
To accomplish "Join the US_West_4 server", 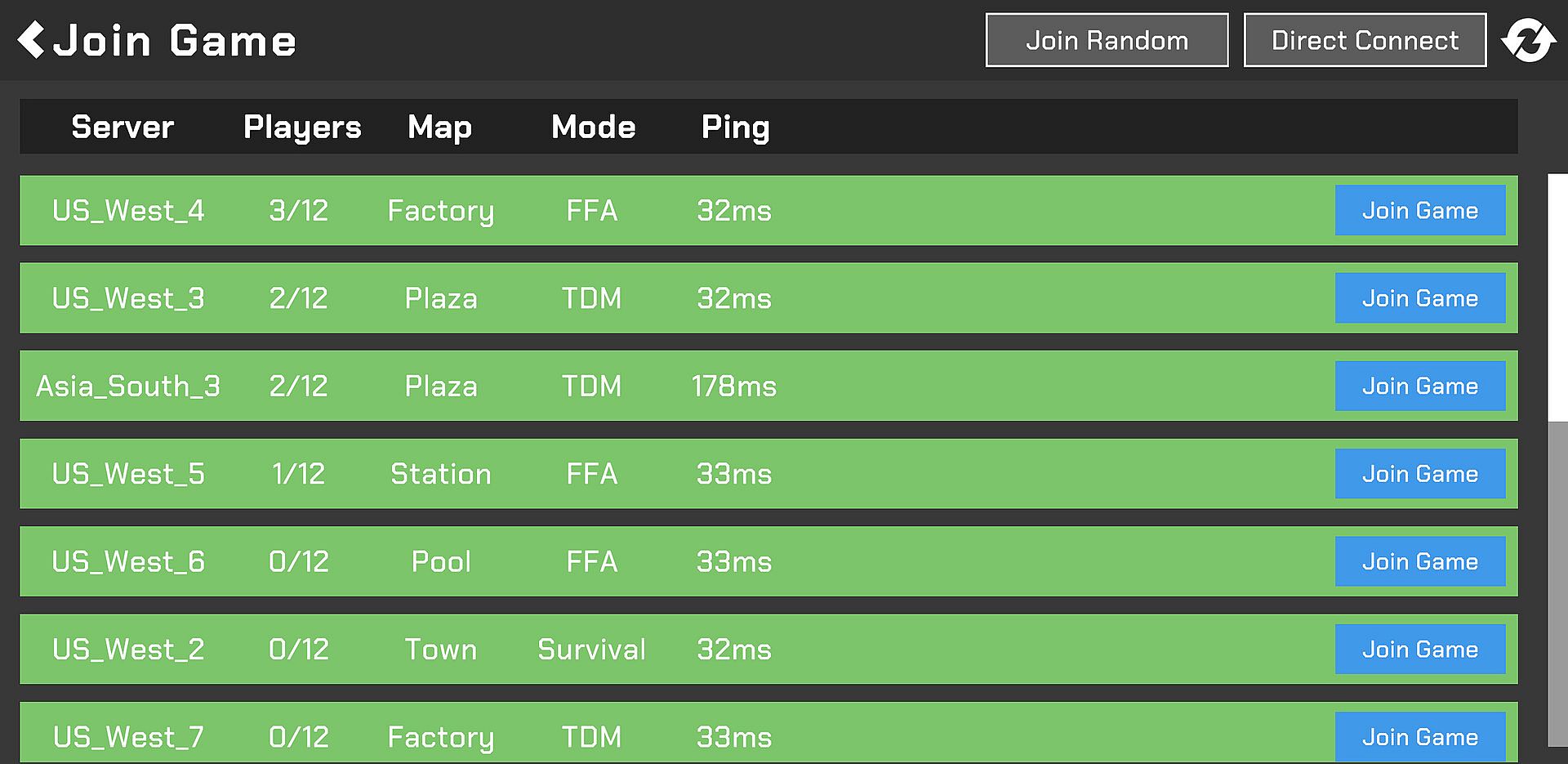I will coord(1419,211).
